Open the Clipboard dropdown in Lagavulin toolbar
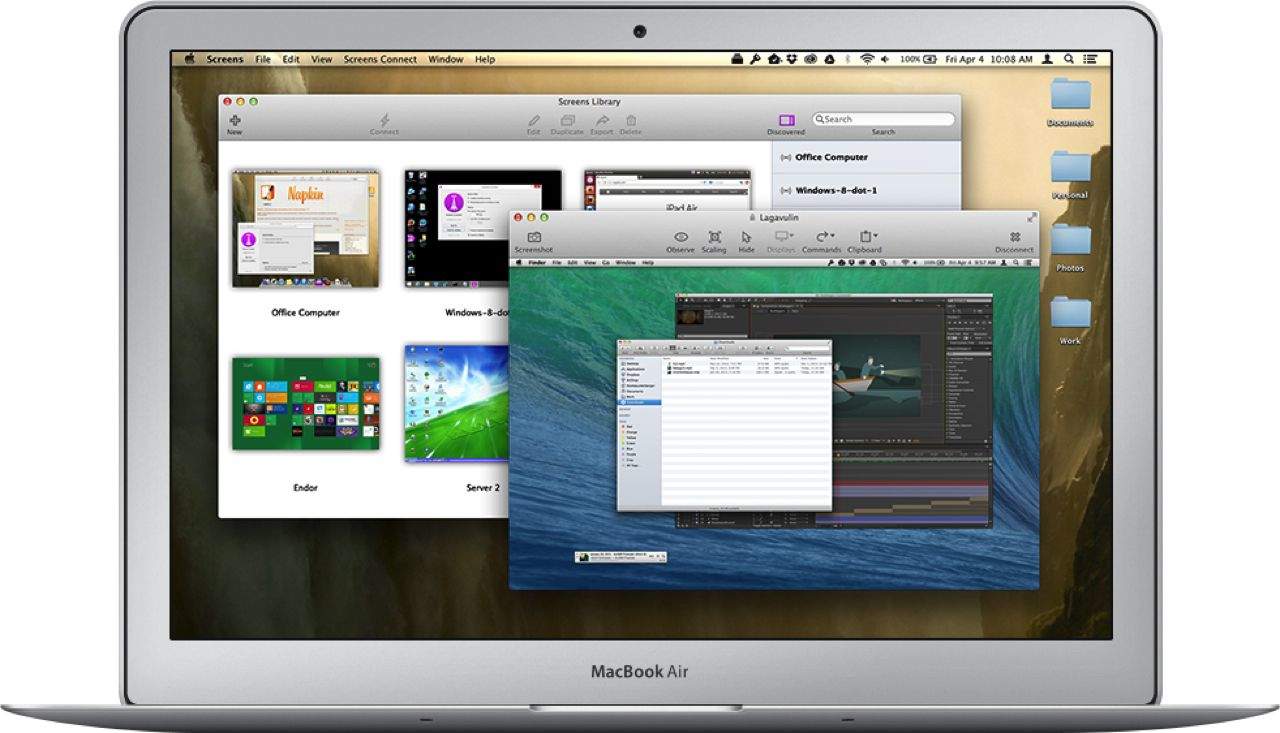1280x733 pixels. [867, 237]
